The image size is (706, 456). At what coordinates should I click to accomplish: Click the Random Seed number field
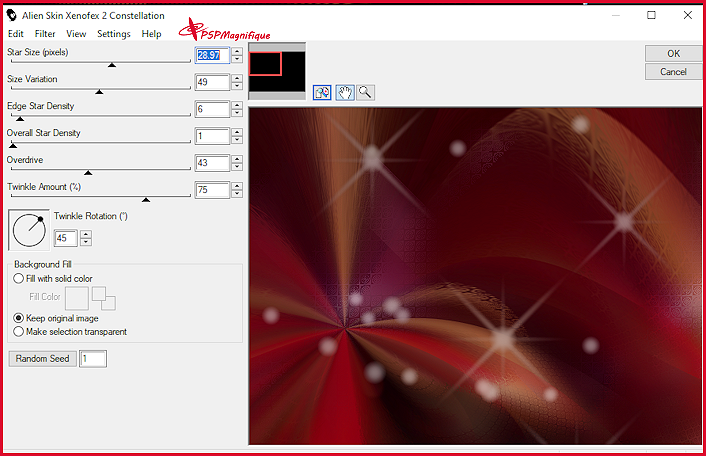[93, 359]
